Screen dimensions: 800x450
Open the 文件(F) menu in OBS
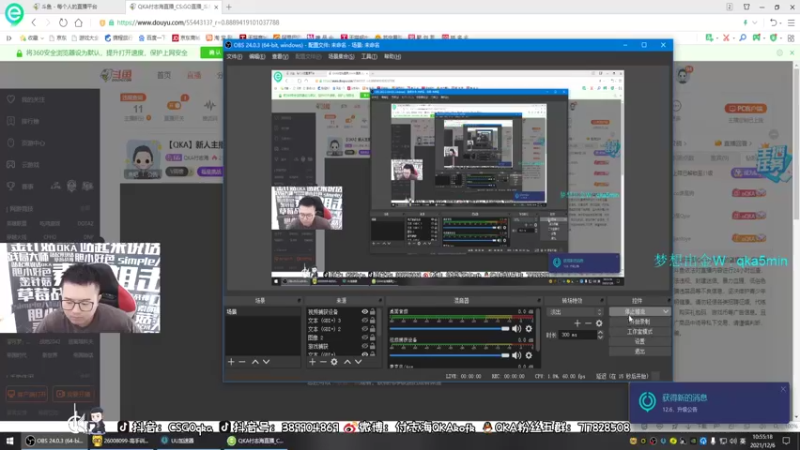coord(234,57)
